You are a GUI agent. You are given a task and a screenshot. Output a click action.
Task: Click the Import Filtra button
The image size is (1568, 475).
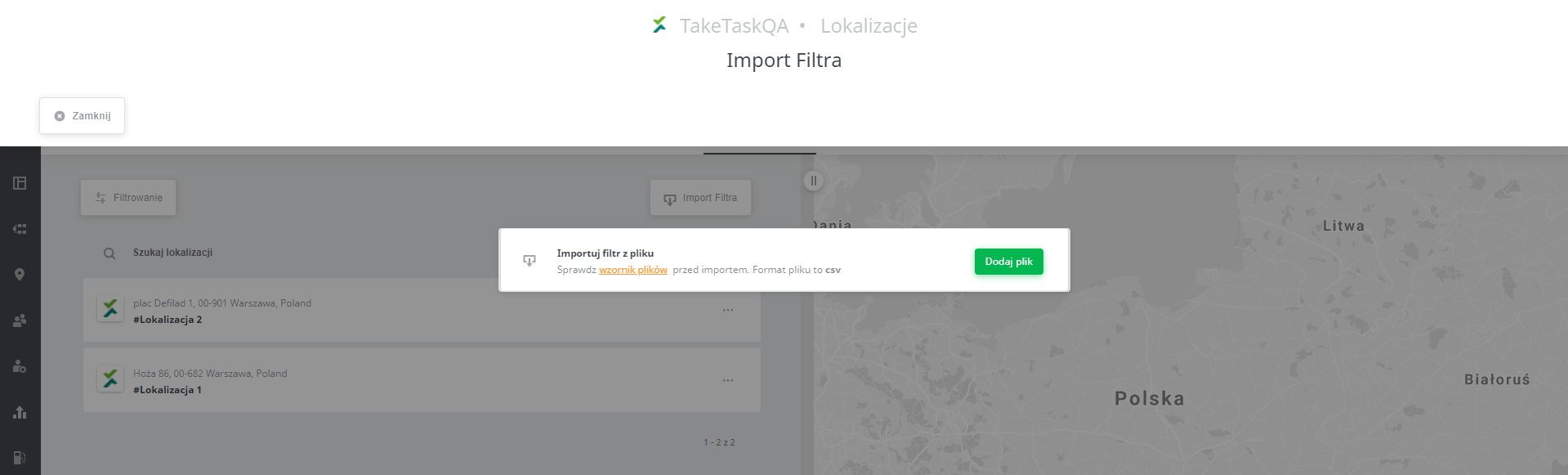pos(700,198)
